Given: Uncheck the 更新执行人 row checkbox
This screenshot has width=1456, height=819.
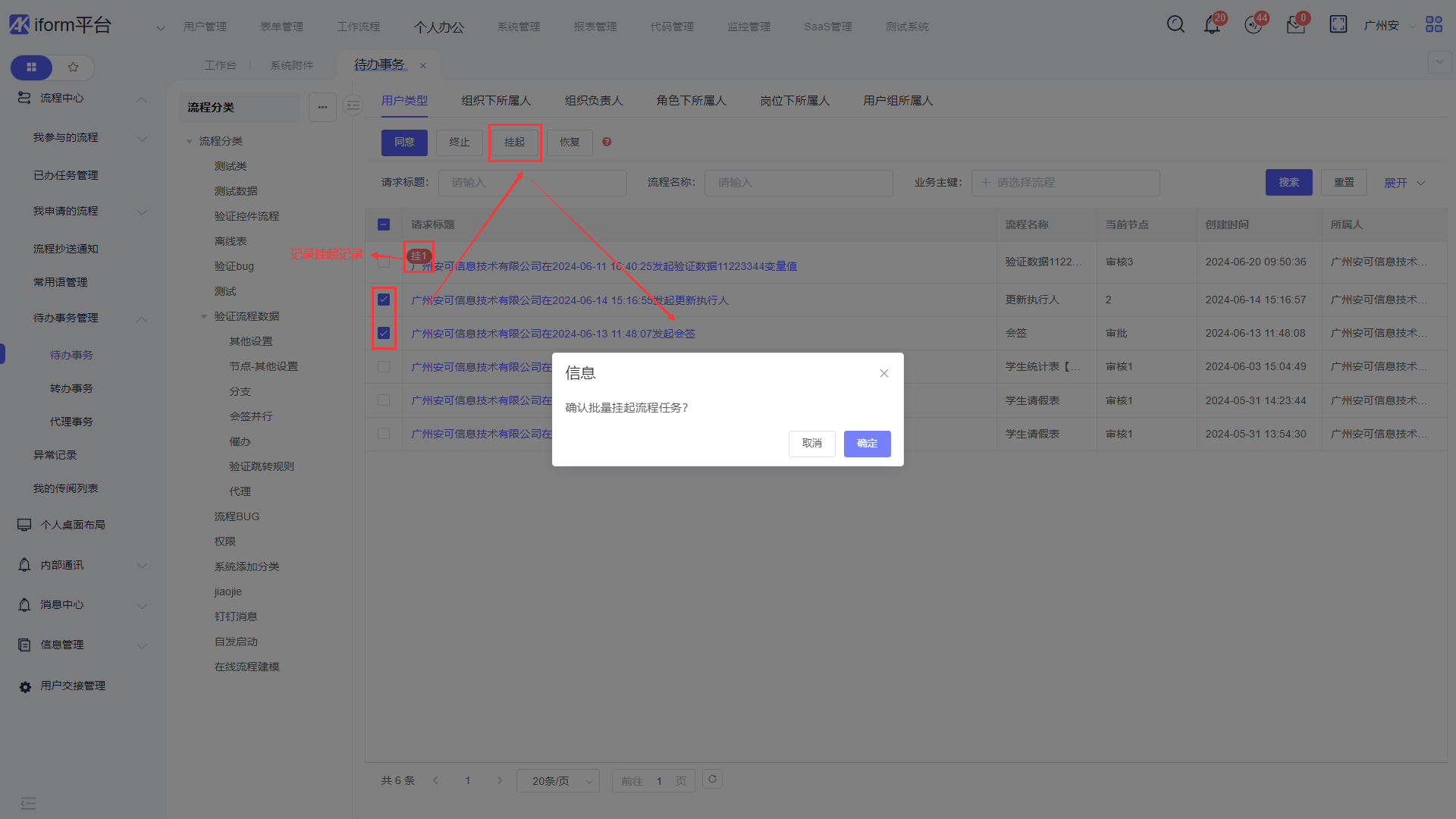Looking at the screenshot, I should pyautogui.click(x=384, y=300).
